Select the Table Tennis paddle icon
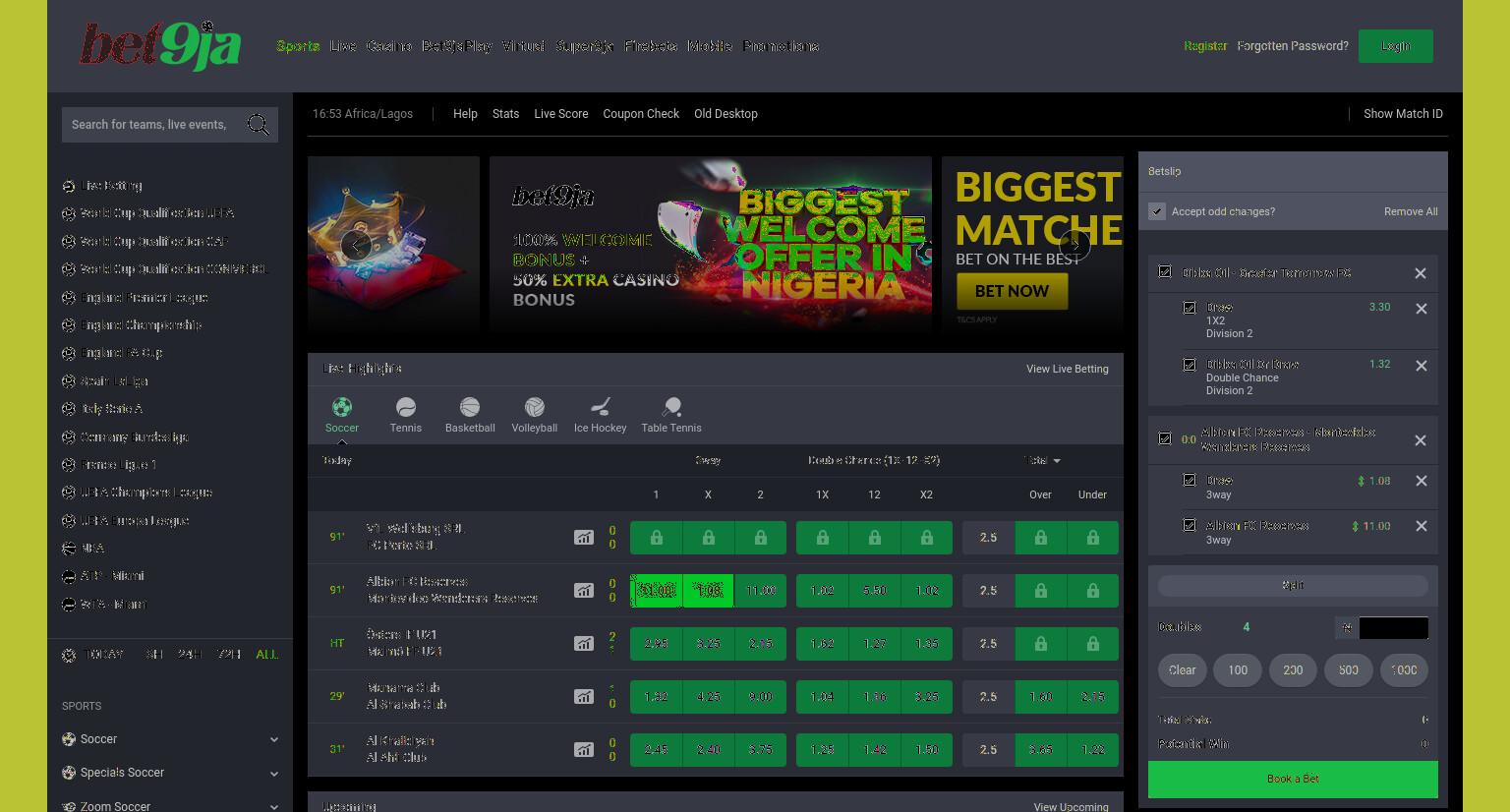 tap(671, 407)
